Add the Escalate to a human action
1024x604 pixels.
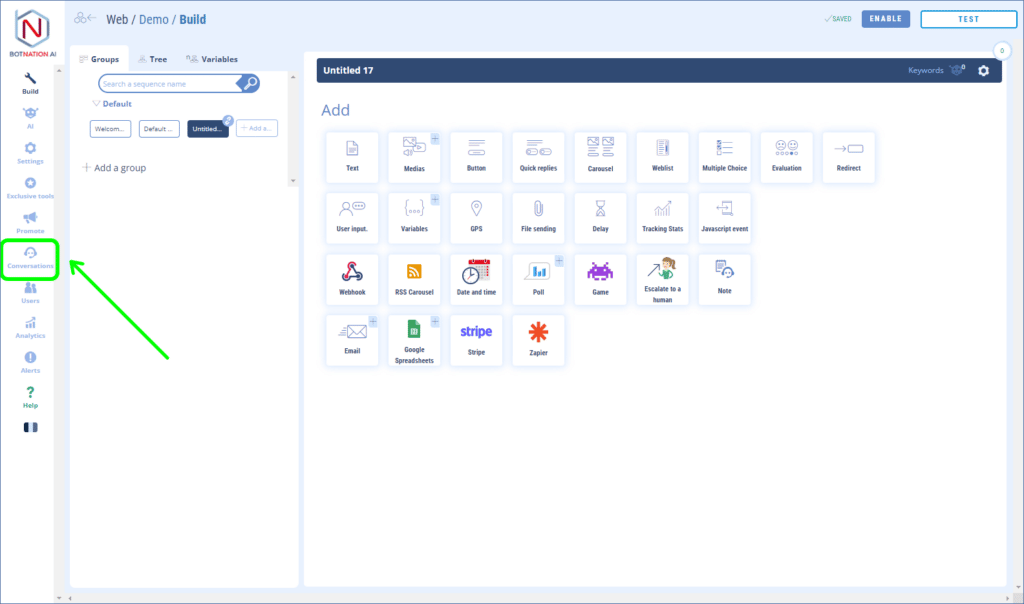coord(662,279)
